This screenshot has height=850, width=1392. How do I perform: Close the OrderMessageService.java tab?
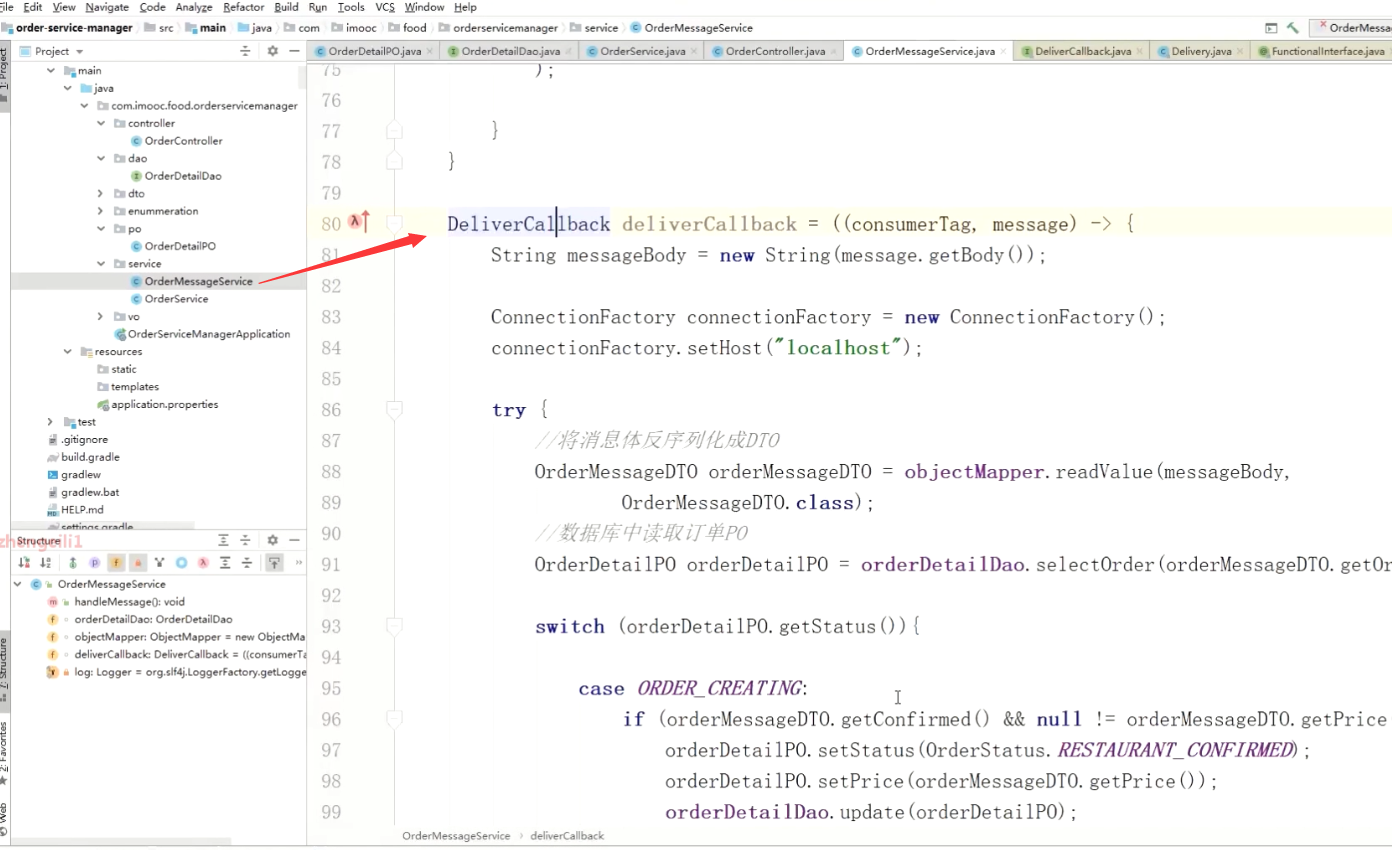(x=1004, y=51)
